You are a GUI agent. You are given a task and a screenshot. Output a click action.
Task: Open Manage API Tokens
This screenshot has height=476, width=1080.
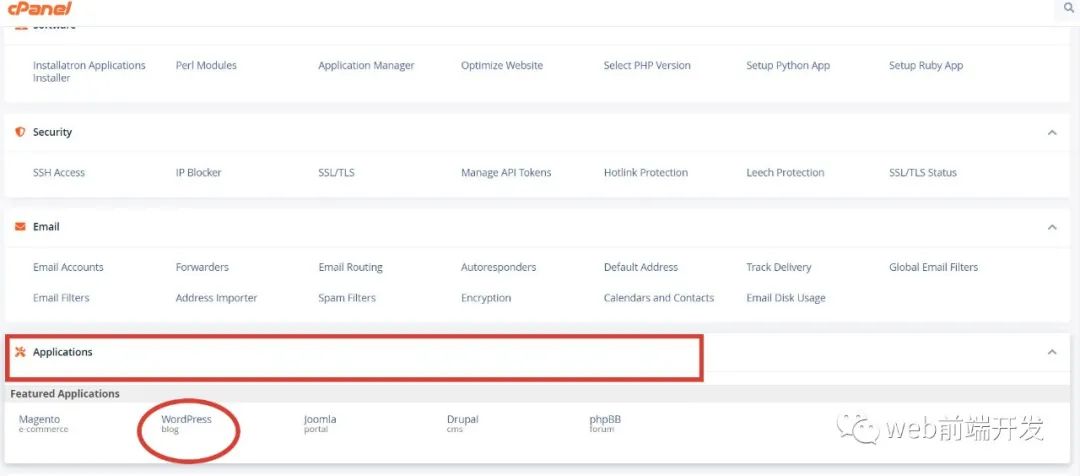[506, 173]
